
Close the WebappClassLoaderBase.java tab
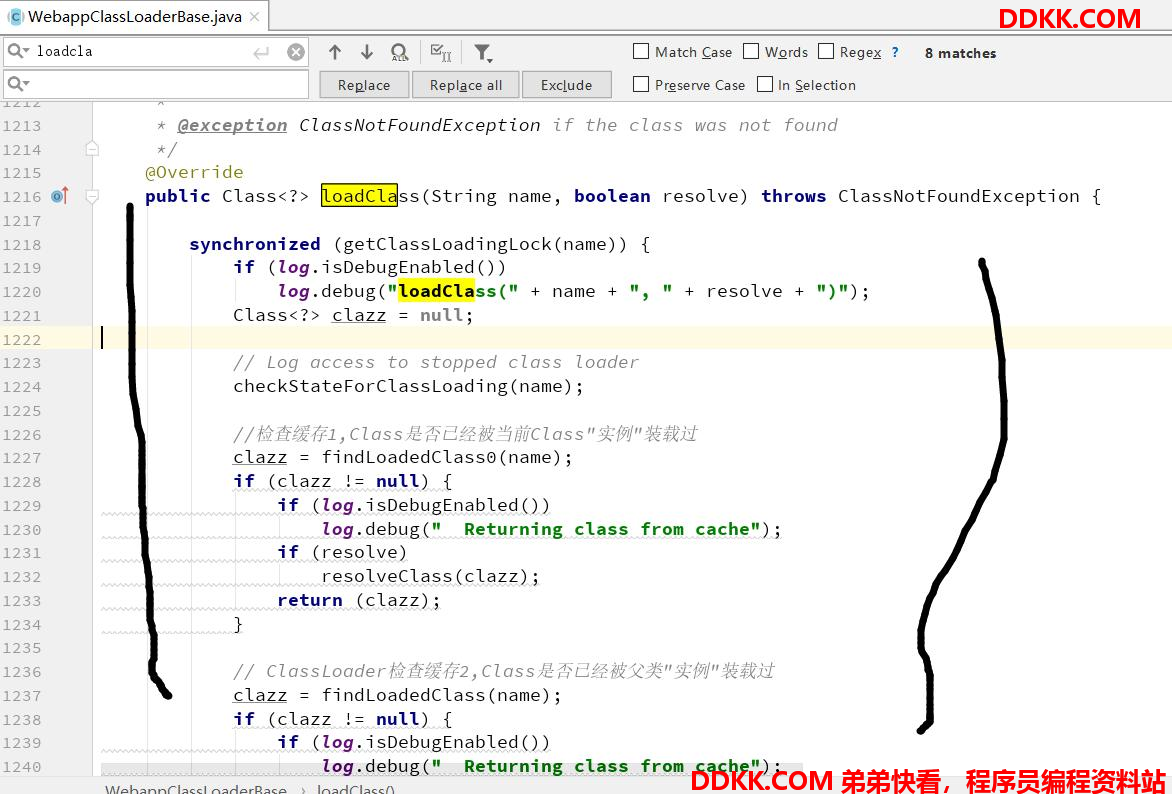pos(255,16)
